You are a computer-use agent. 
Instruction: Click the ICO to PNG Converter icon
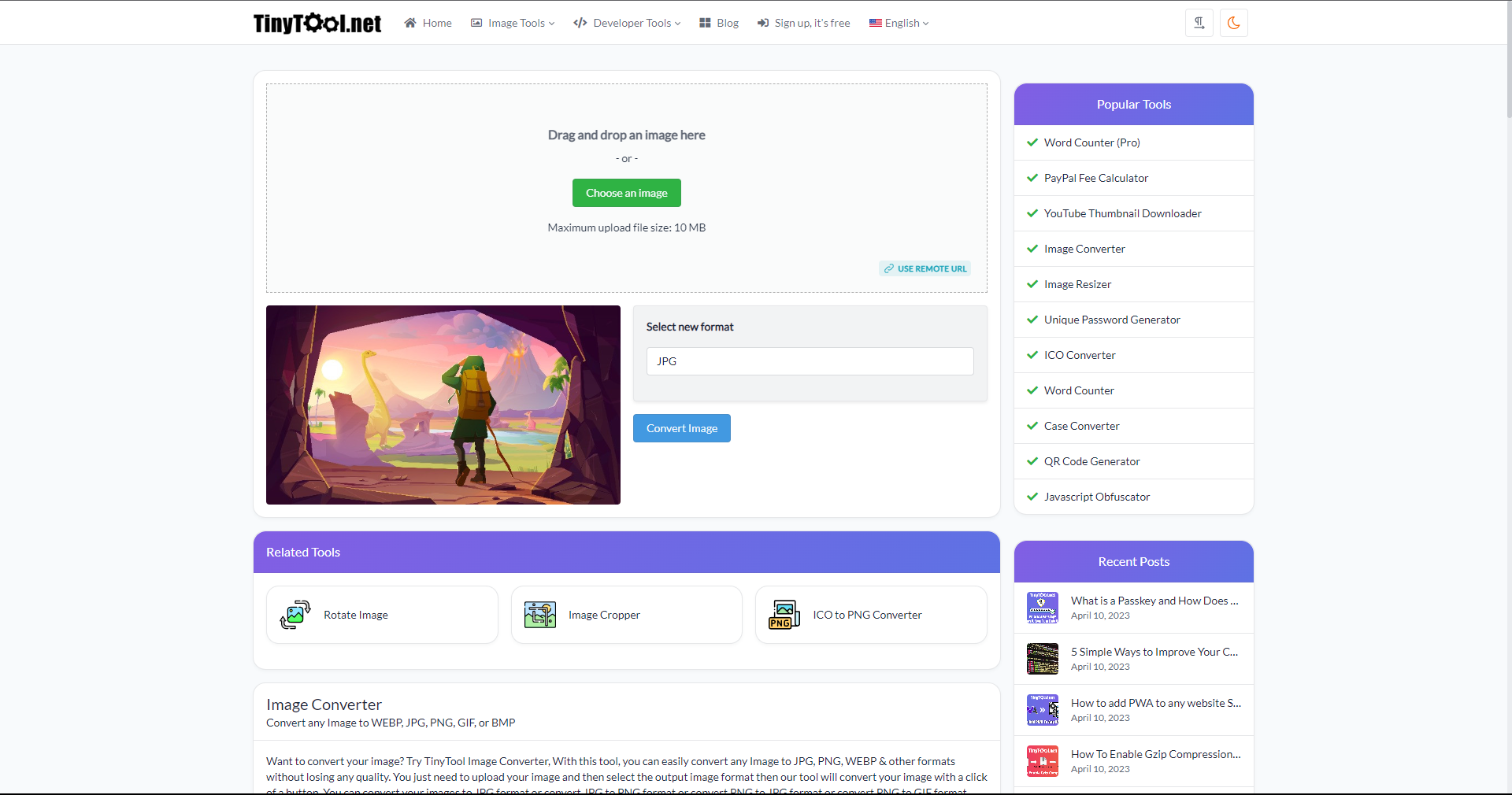(x=783, y=615)
